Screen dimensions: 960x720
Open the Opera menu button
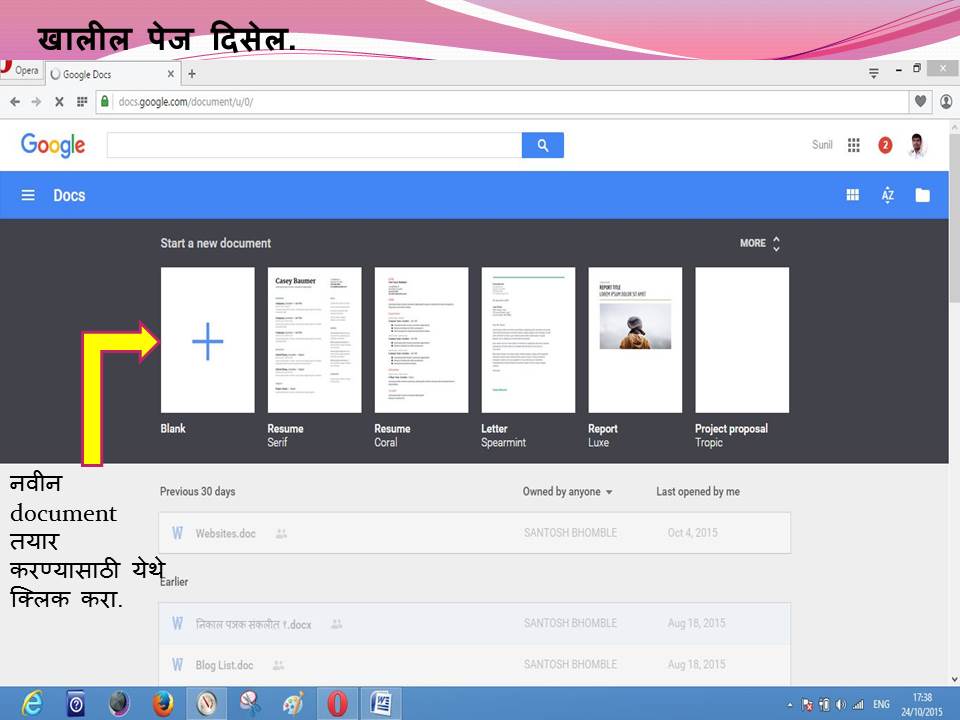click(x=20, y=70)
